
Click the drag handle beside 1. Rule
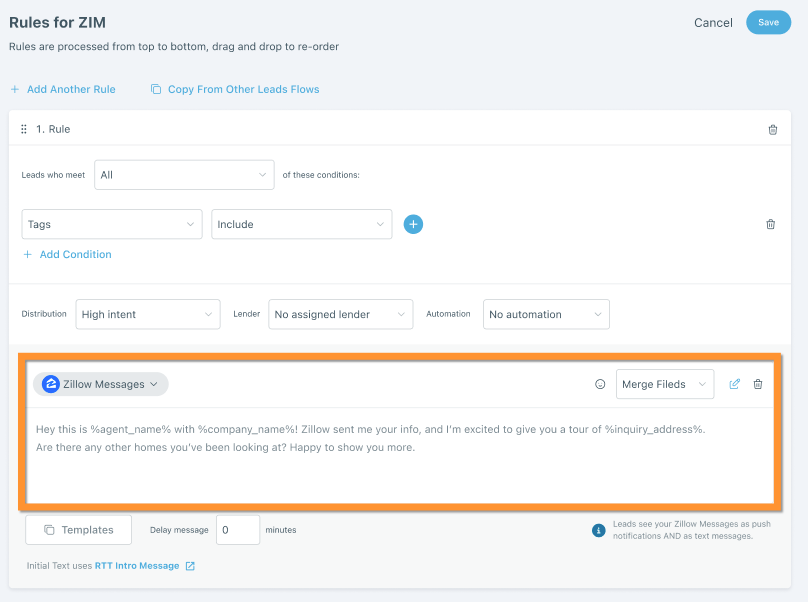coord(24,130)
